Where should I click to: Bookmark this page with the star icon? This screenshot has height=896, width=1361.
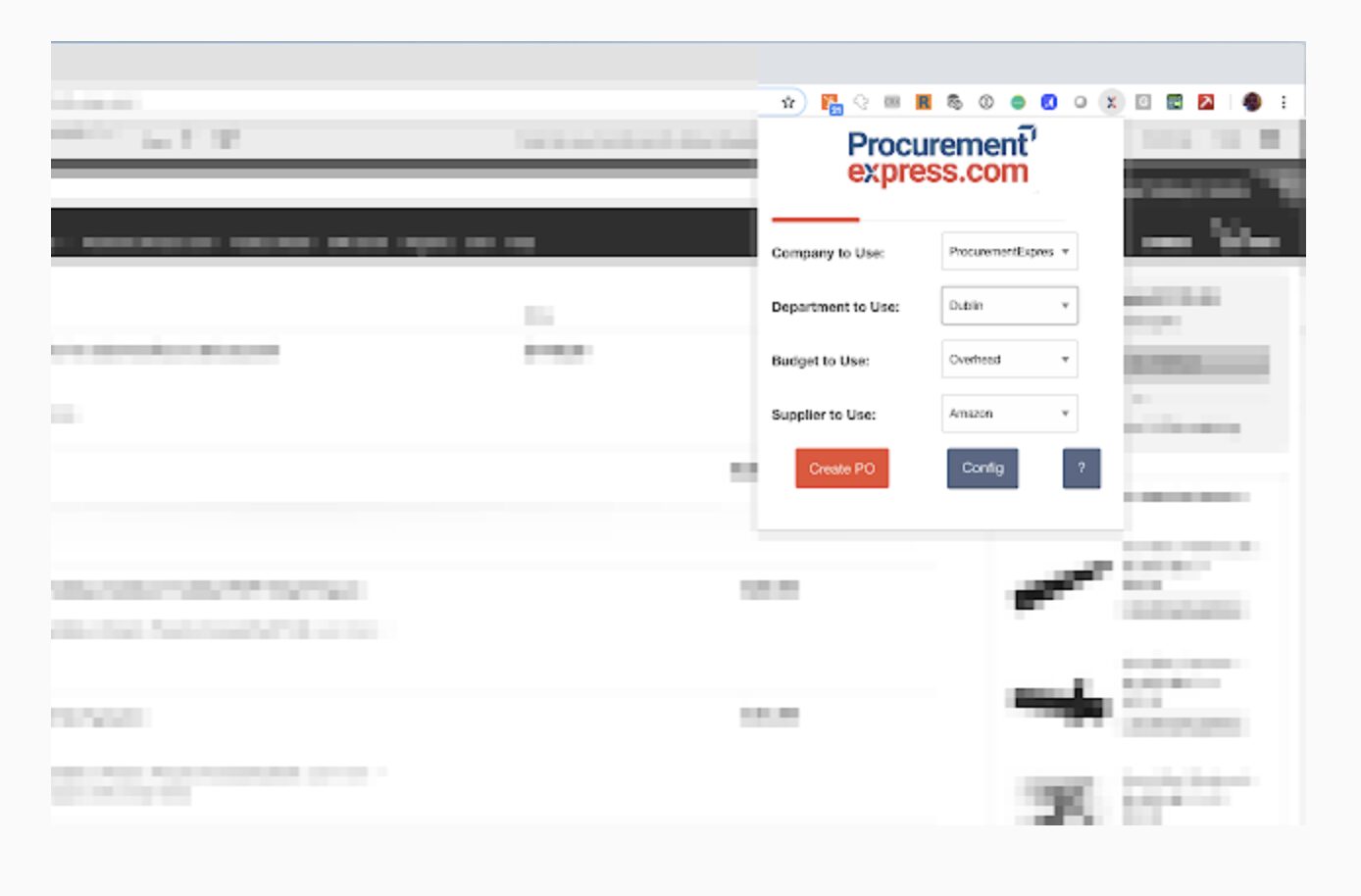click(787, 102)
